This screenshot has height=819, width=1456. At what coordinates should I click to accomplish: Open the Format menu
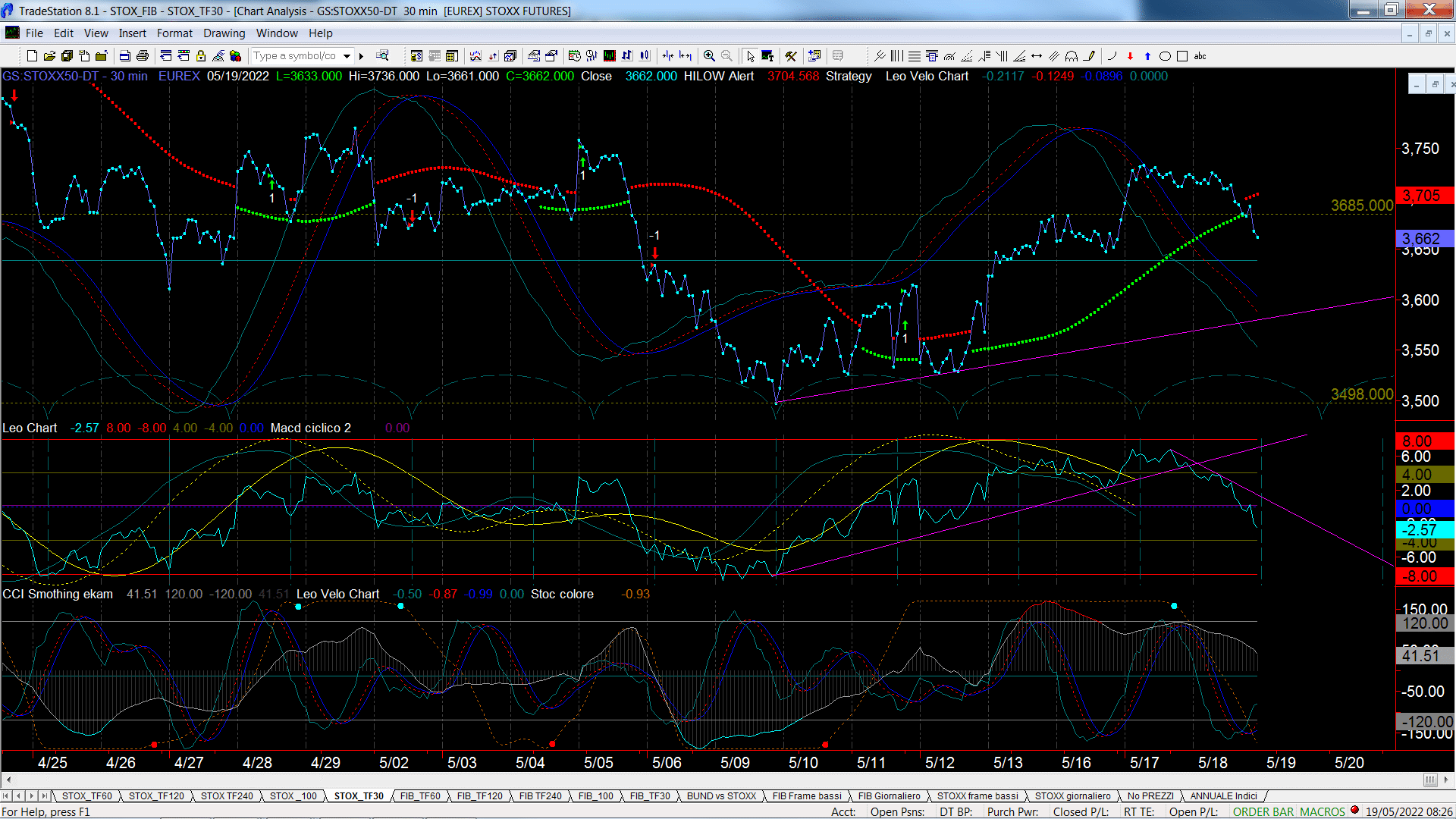pyautogui.click(x=174, y=33)
